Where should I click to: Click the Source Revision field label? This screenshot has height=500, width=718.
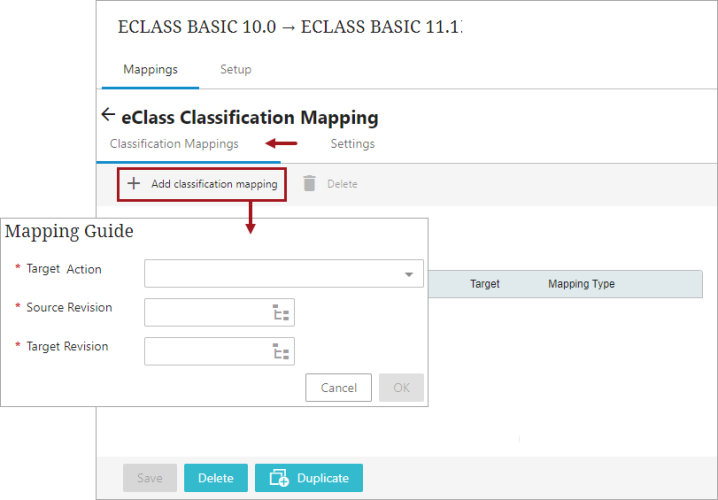(x=69, y=307)
